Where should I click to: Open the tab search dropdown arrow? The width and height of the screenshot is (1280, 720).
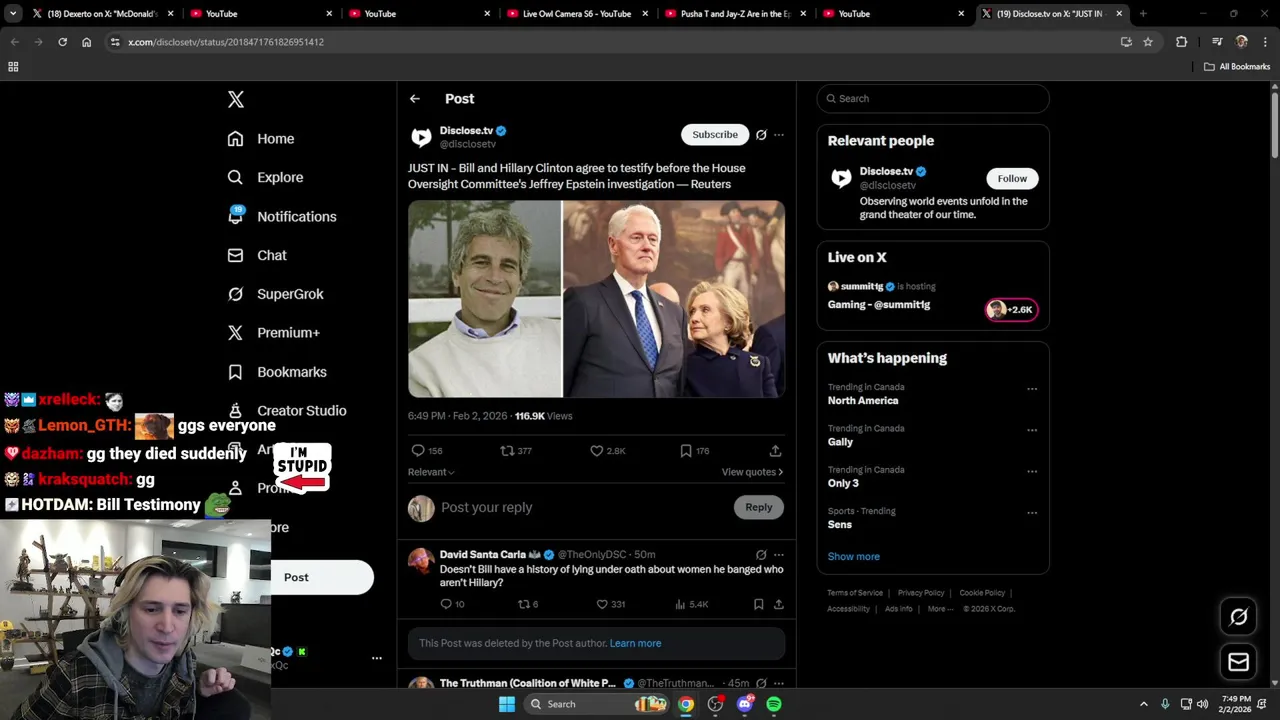[13, 14]
